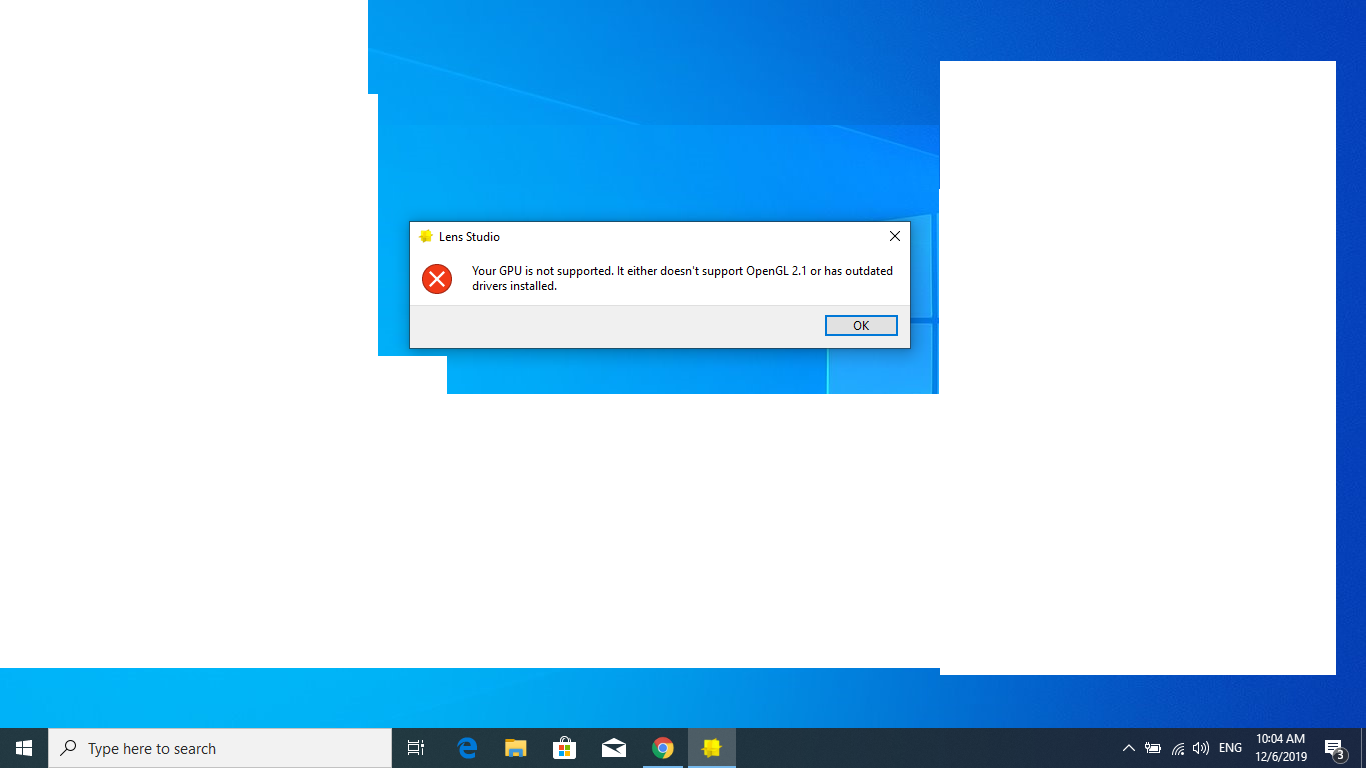The width and height of the screenshot is (1366, 768).
Task: Close the Lens Studio error dialog
Action: pyautogui.click(x=895, y=237)
